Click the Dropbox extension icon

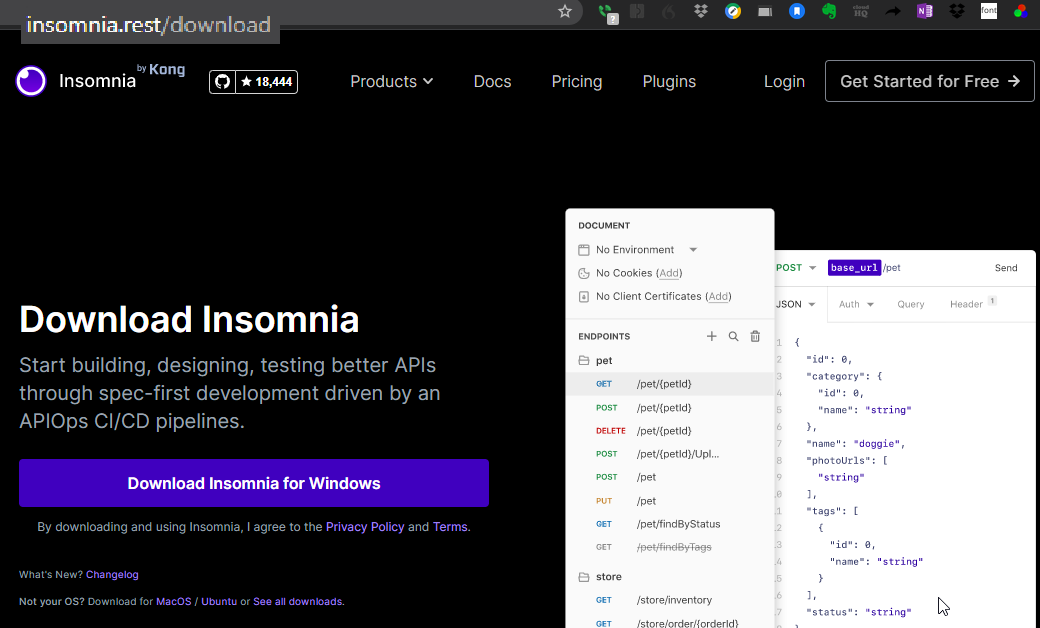tap(701, 12)
